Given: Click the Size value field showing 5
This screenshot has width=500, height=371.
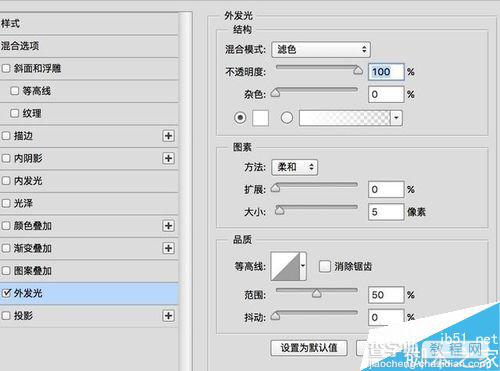Looking at the screenshot, I should (386, 212).
